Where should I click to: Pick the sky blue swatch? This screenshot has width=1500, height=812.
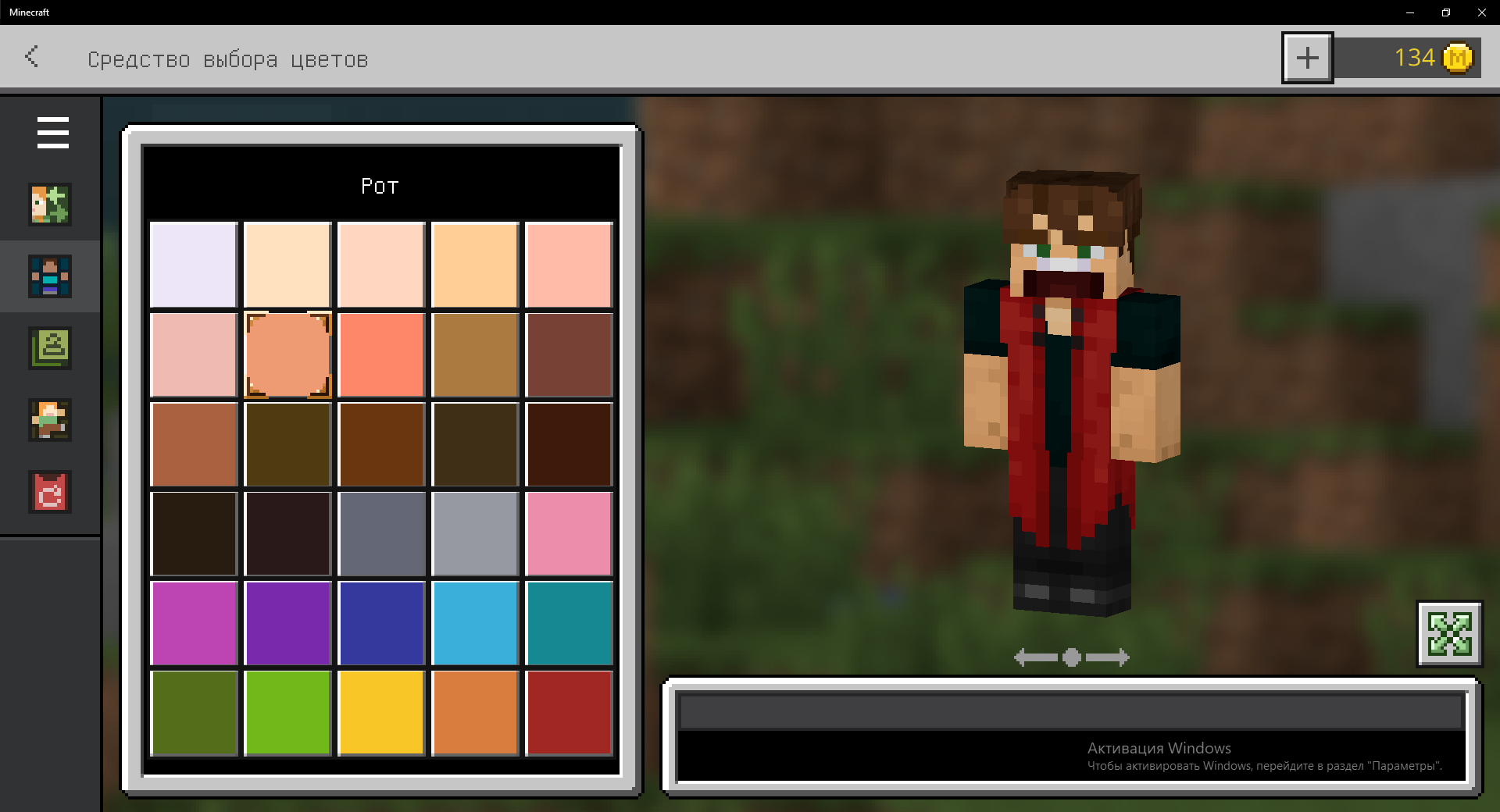pyautogui.click(x=475, y=623)
